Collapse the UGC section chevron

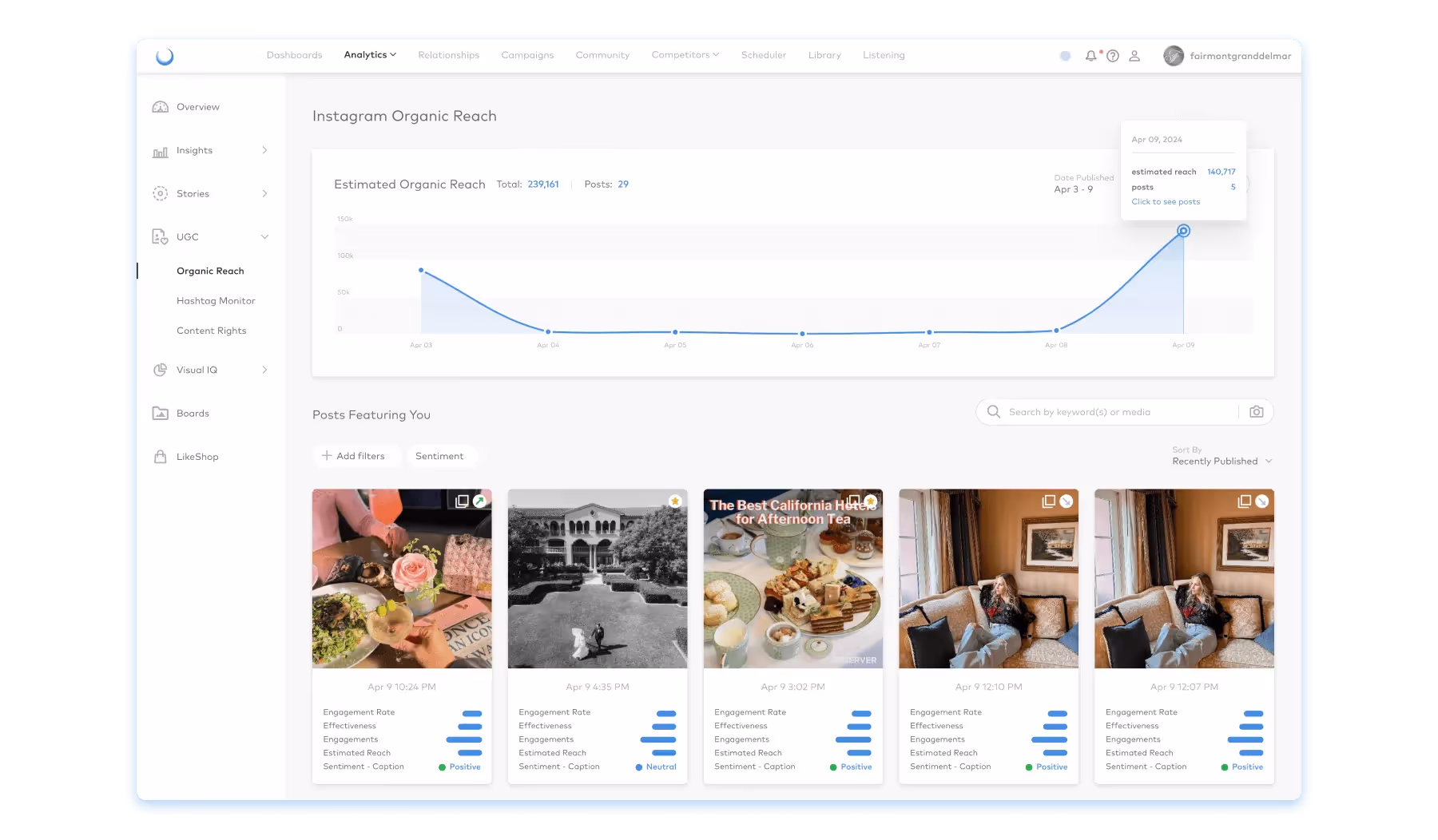[264, 236]
